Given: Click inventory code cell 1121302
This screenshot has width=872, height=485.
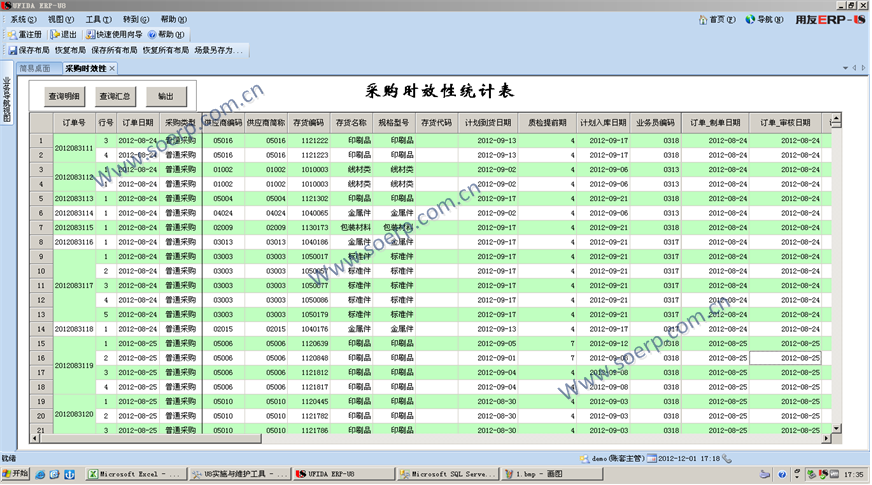Looking at the screenshot, I should [309, 199].
